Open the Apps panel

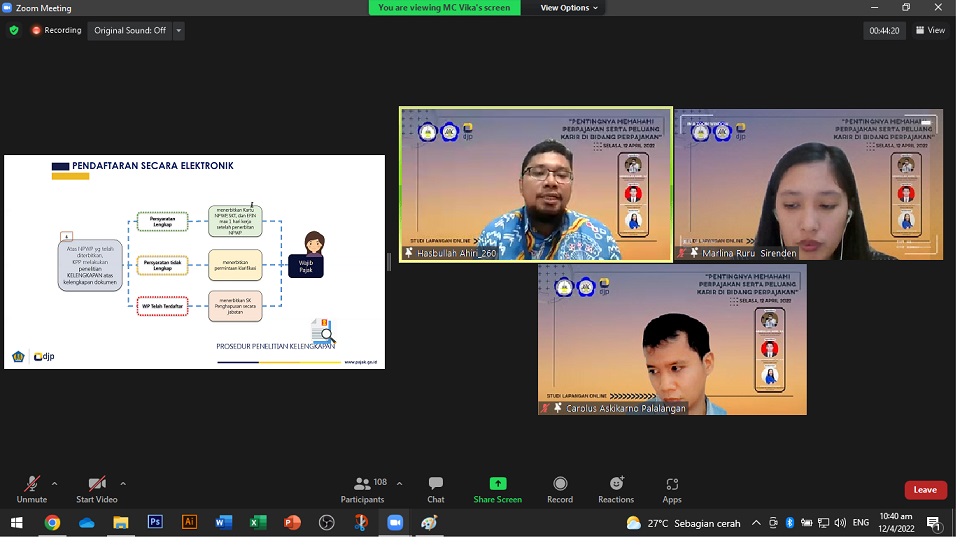click(x=672, y=489)
